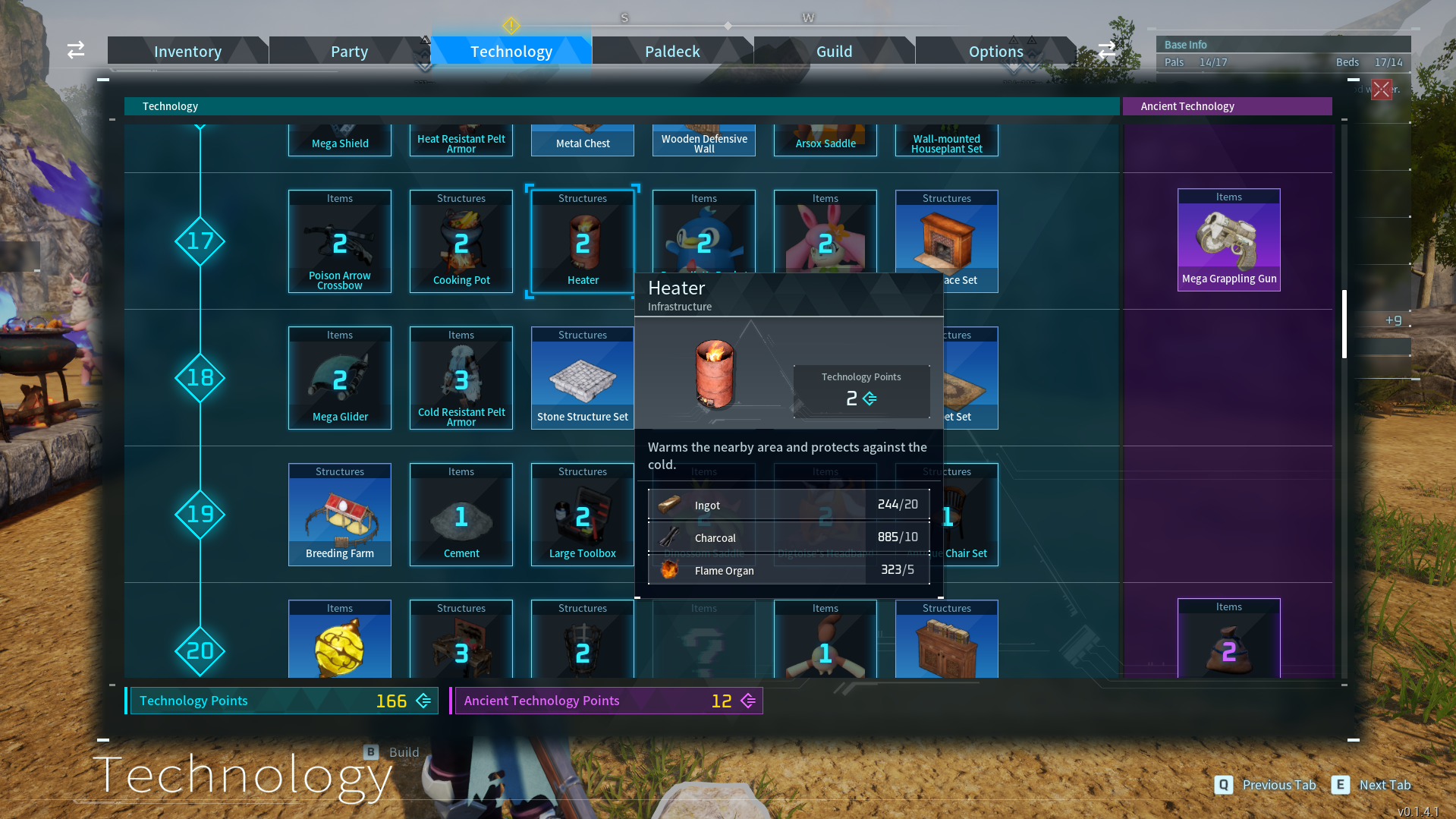Select the Cement item icon
1456x819 pixels.
click(x=461, y=512)
